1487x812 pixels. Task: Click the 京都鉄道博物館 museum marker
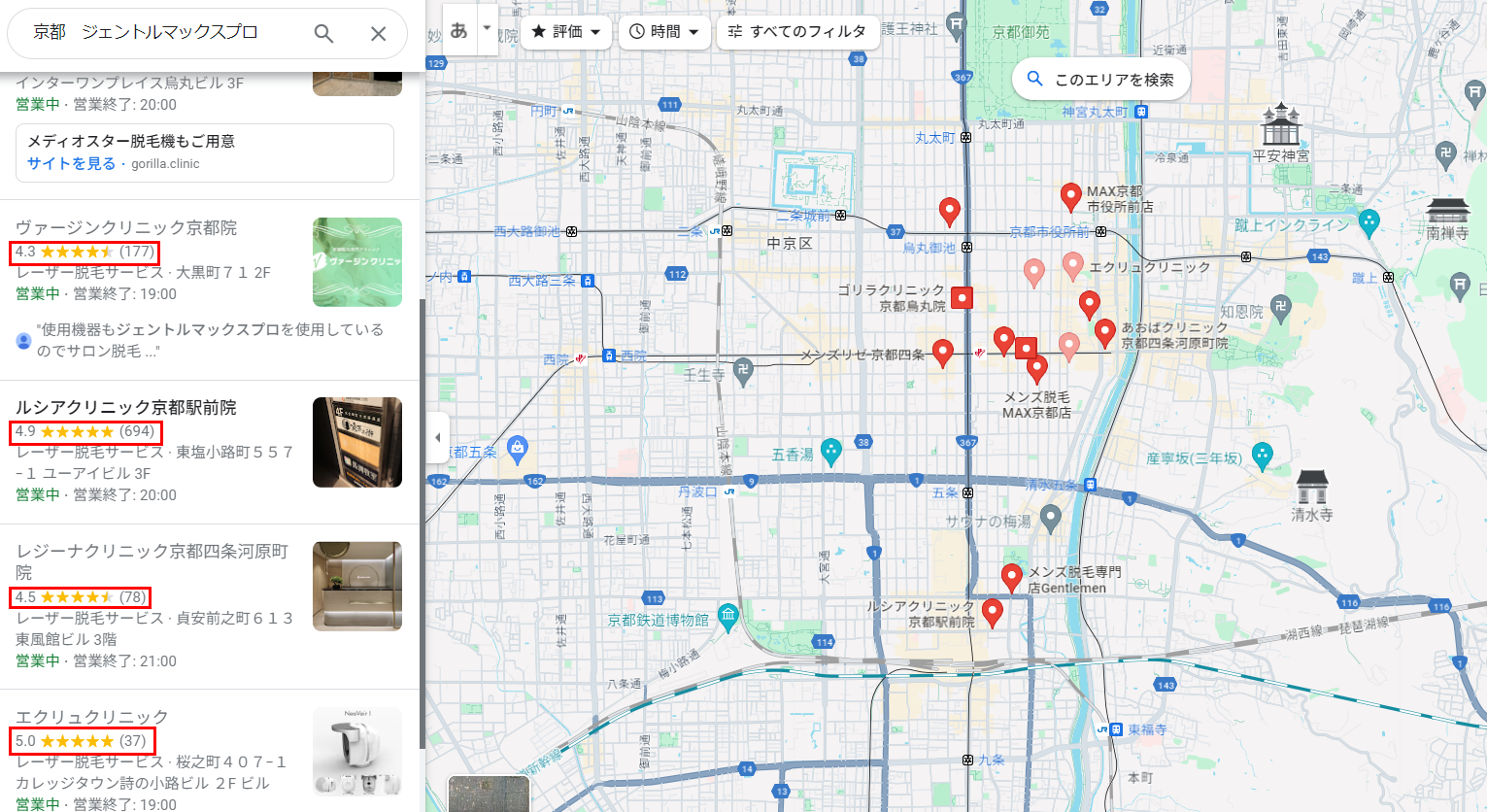[x=728, y=616]
